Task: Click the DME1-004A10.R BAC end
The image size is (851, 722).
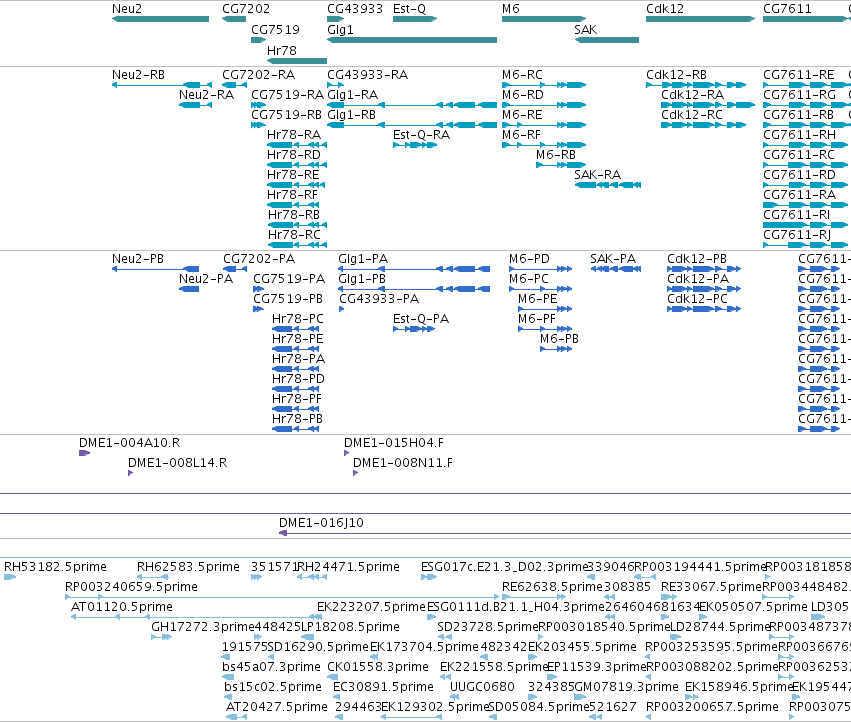Action: [x=84, y=453]
